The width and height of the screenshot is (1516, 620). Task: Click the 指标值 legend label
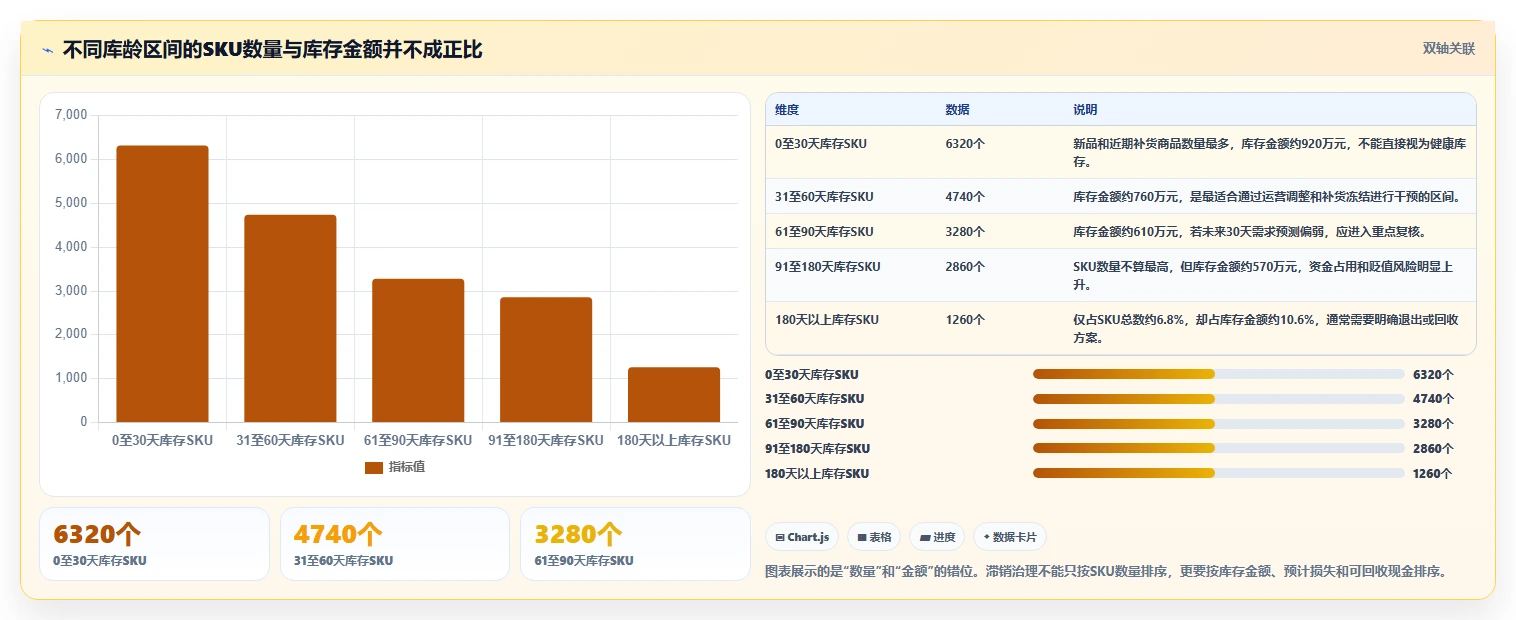(407, 467)
